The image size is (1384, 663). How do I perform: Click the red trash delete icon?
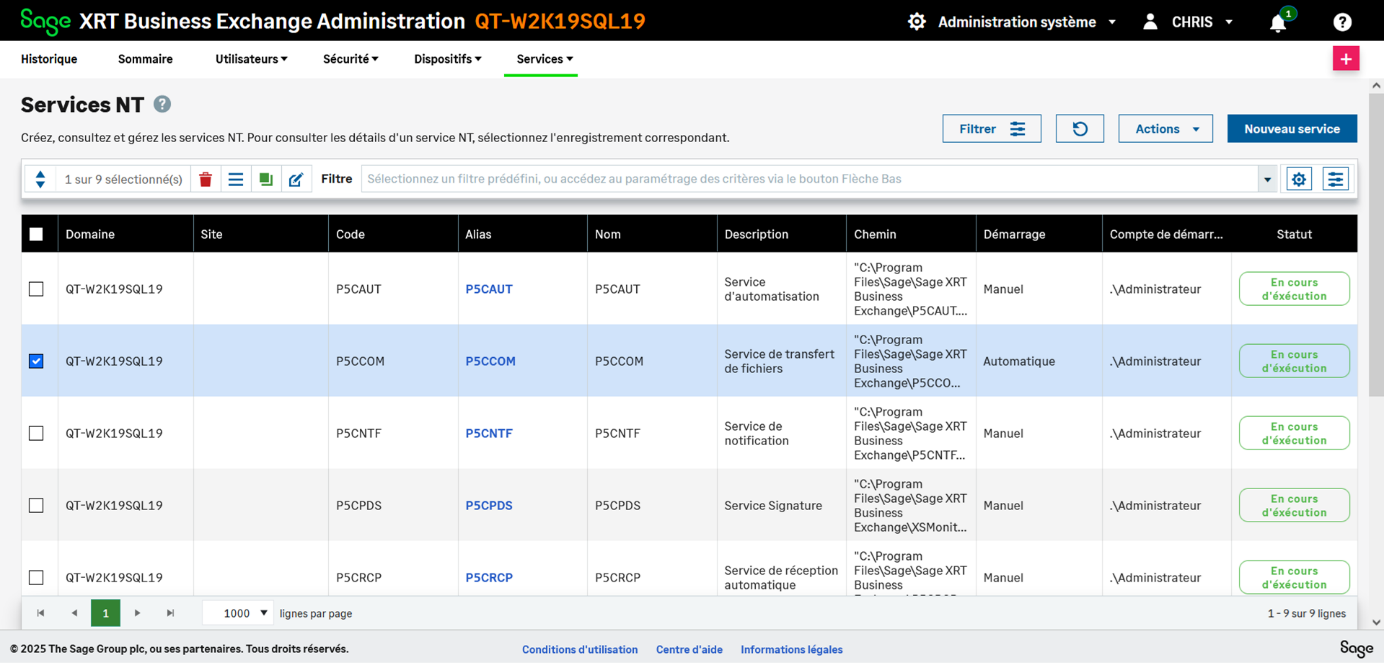click(x=206, y=180)
